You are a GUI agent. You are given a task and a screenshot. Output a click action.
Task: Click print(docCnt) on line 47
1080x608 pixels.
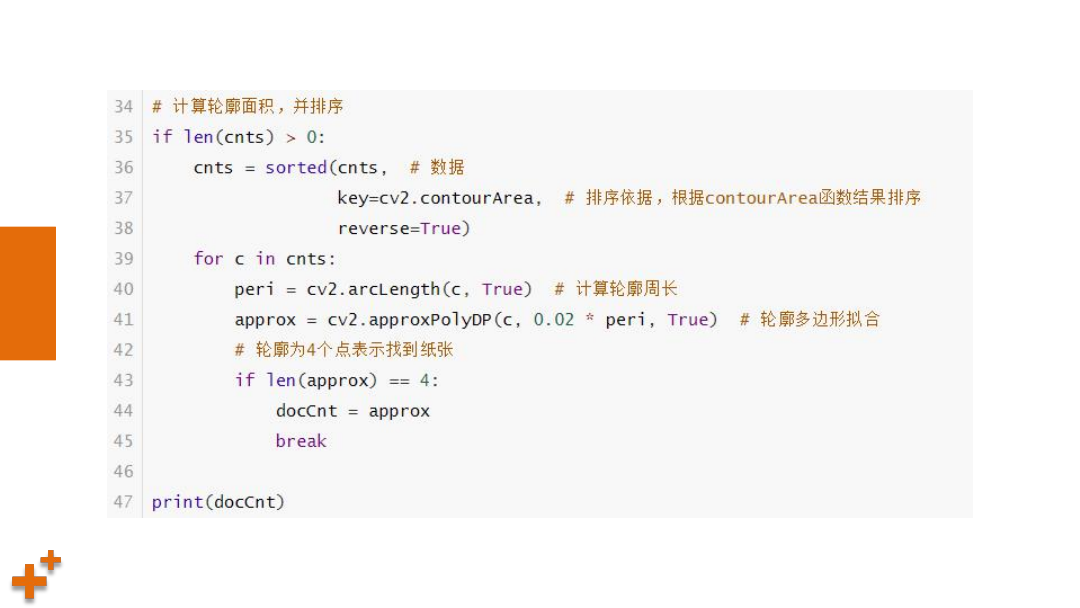218,502
